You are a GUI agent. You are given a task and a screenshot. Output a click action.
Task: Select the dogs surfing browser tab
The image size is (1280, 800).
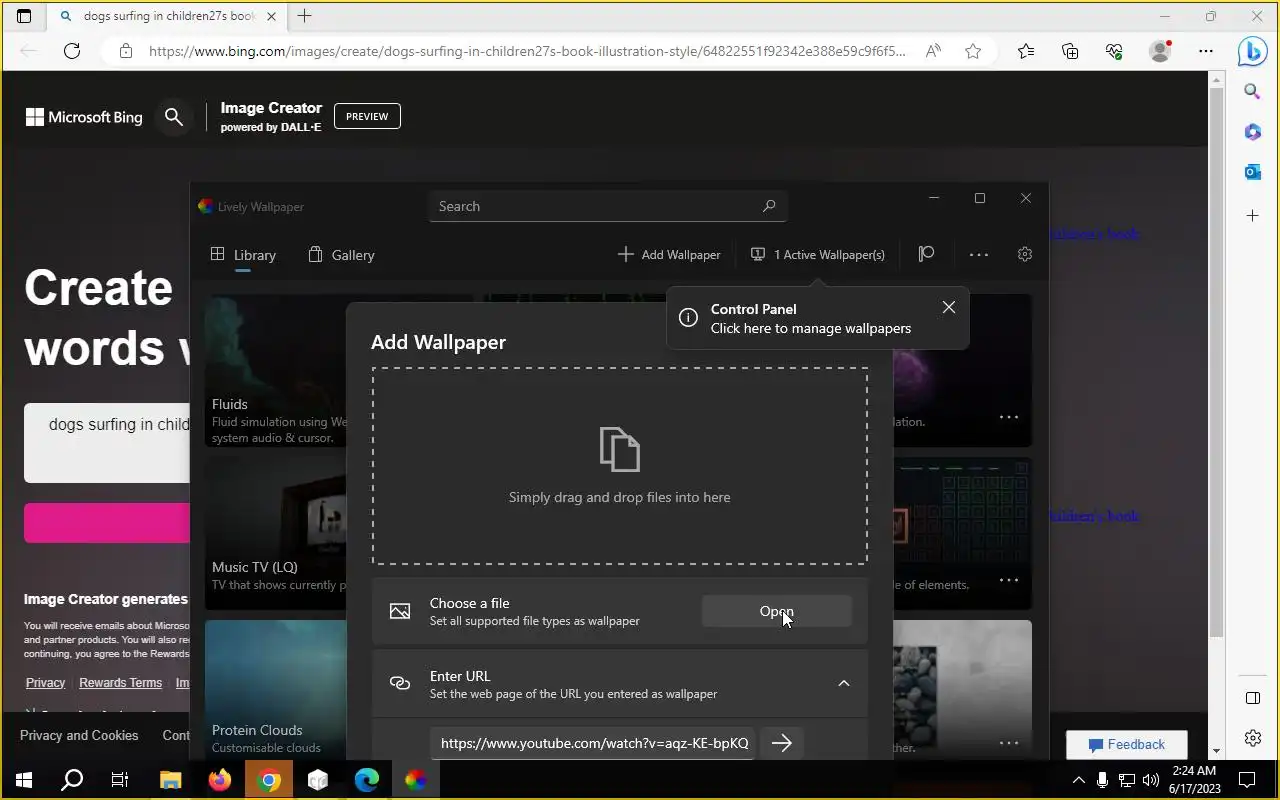point(165,16)
